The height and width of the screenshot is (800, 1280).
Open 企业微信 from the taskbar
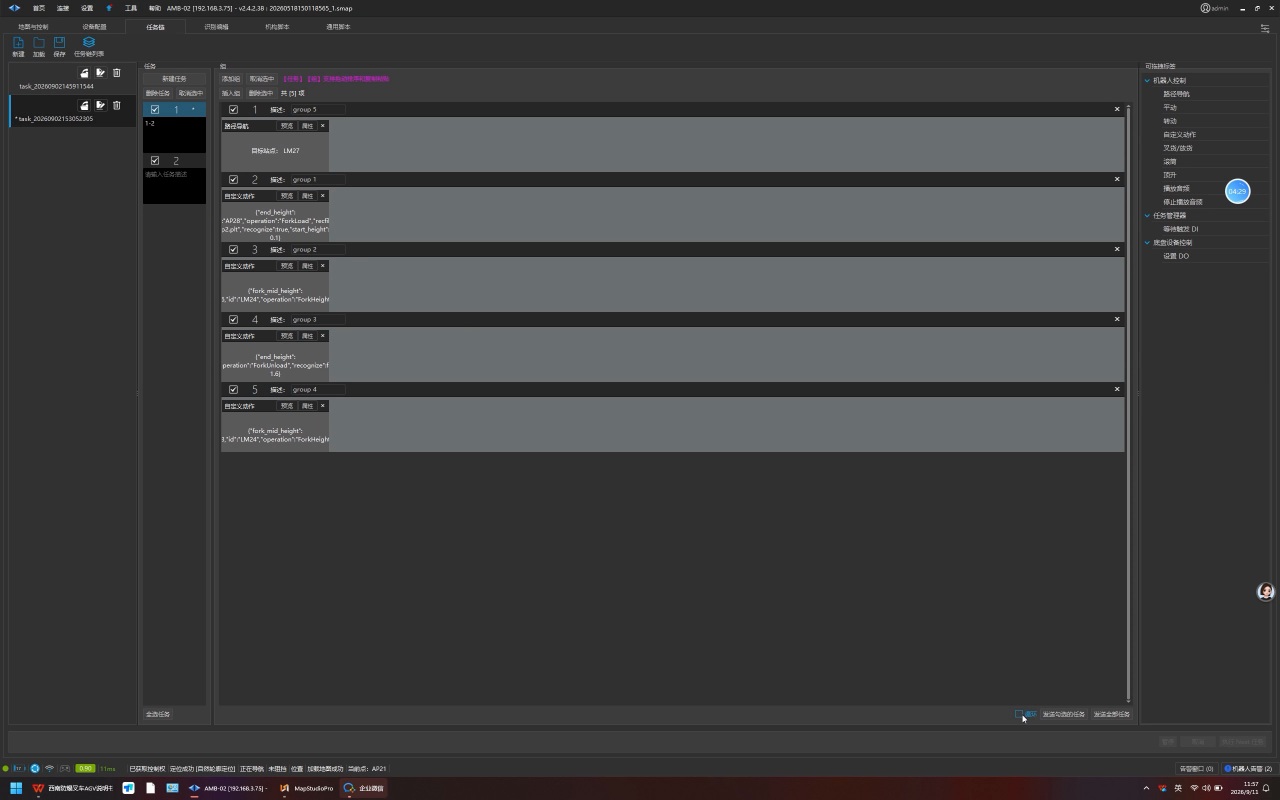pyautogui.click(x=364, y=788)
